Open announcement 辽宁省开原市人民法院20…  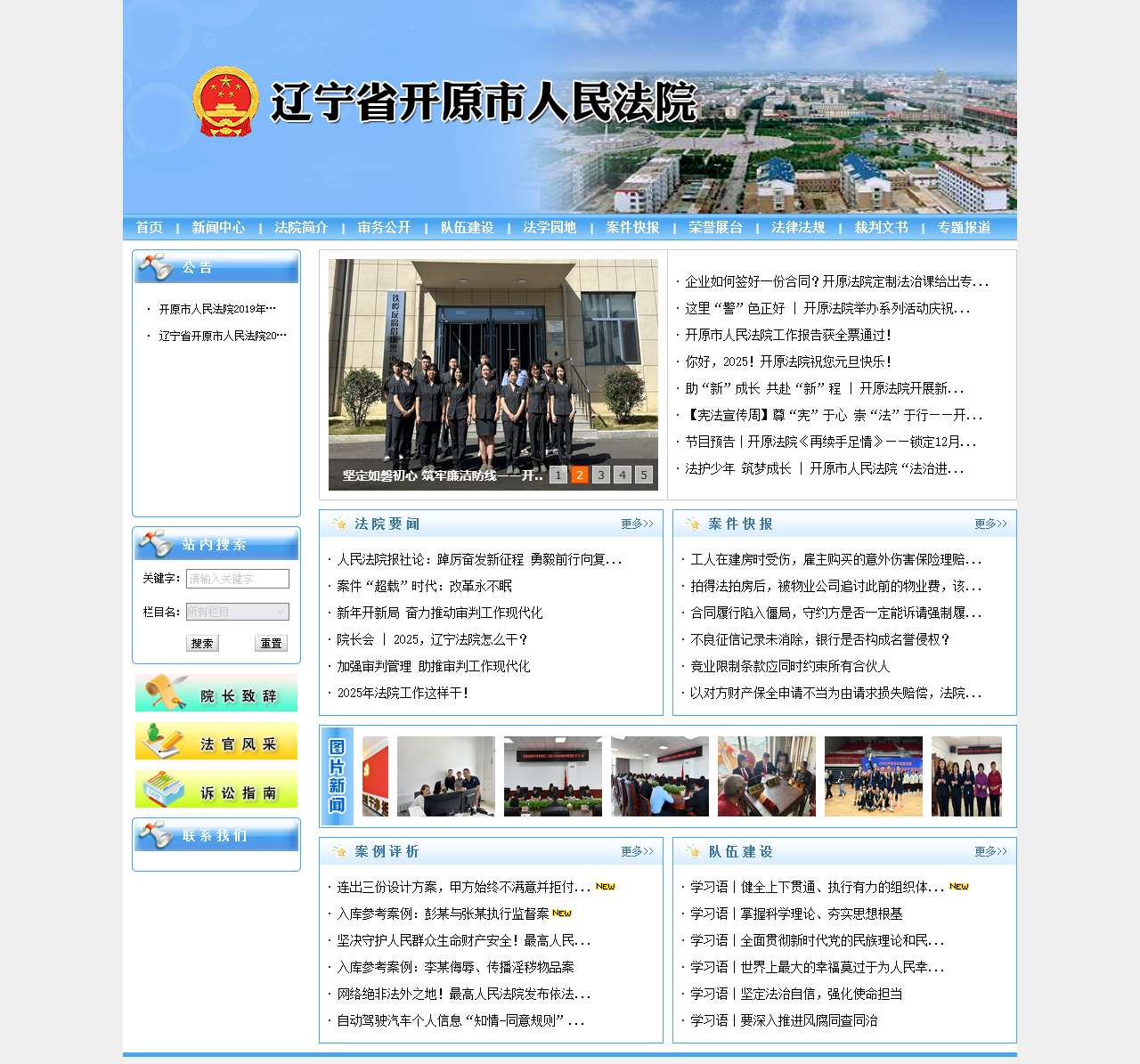(223, 336)
